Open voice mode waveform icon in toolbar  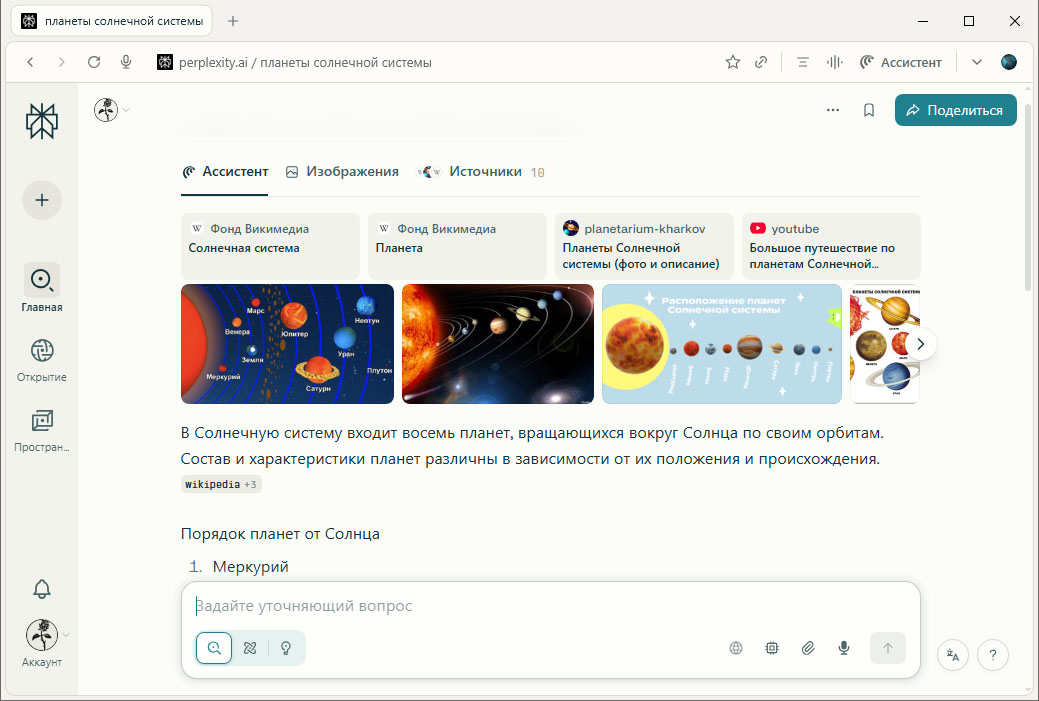833,62
